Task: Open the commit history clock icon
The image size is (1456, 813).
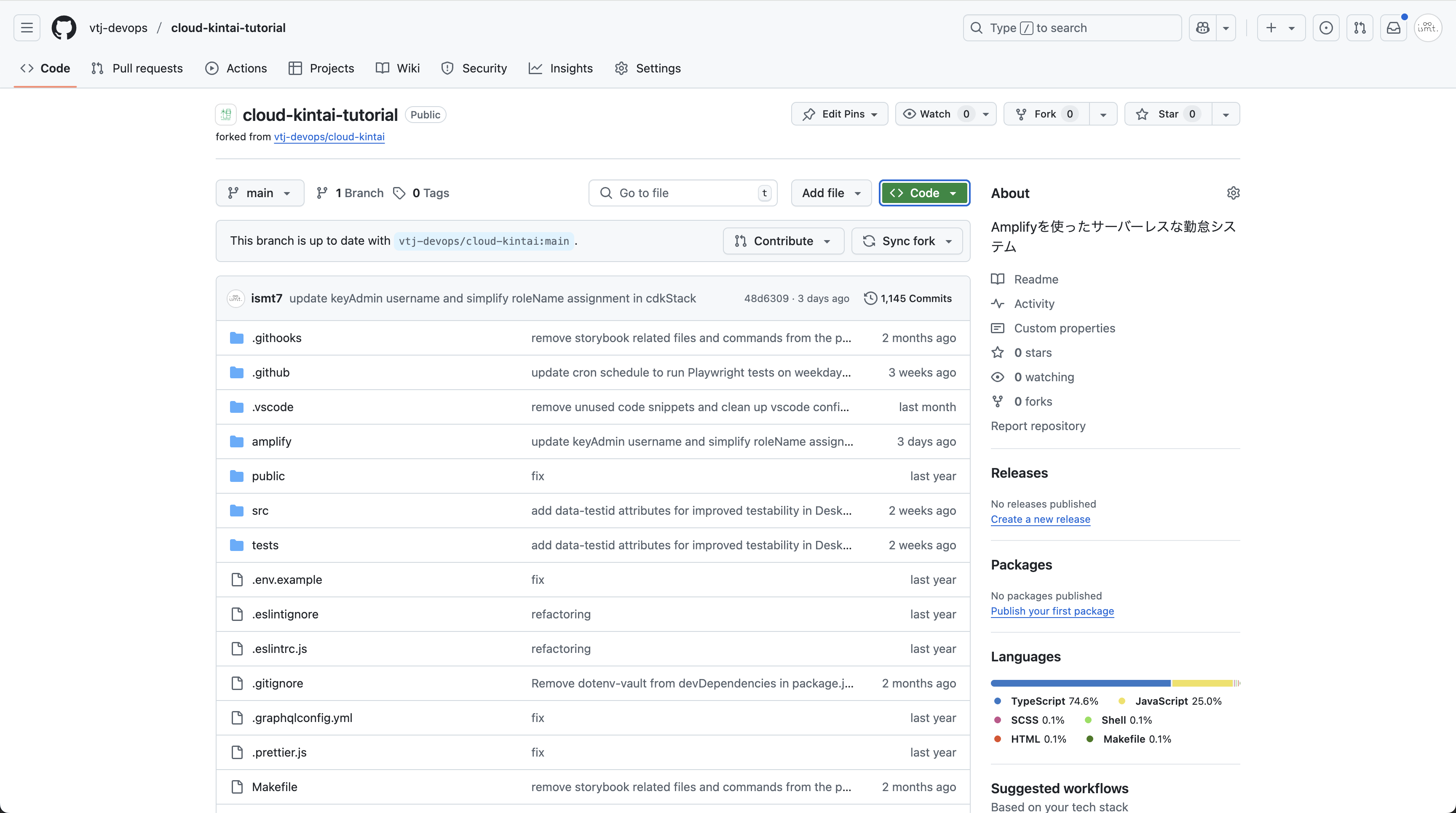Action: [x=870, y=298]
